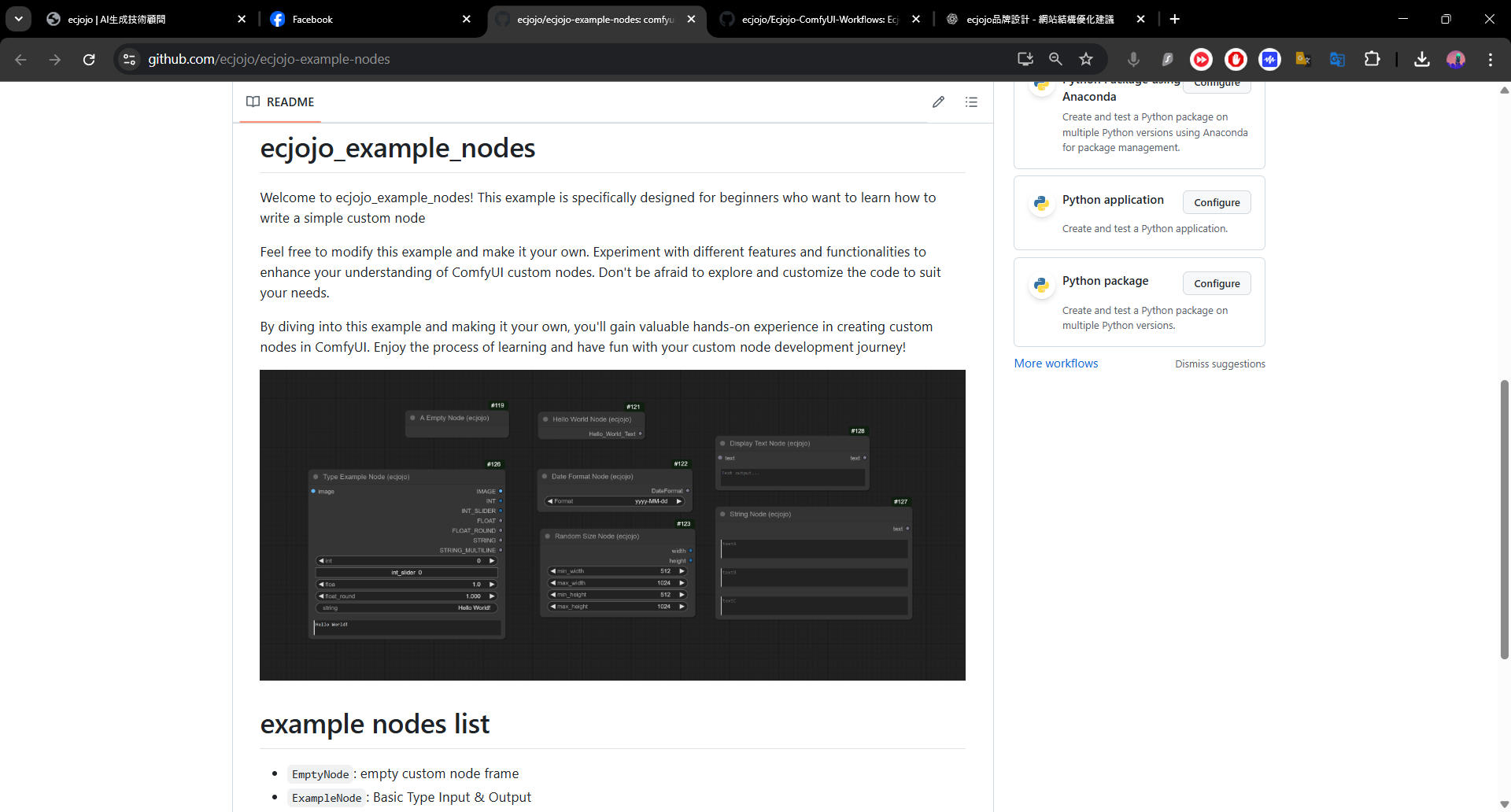Image resolution: width=1511 pixels, height=812 pixels.
Task: Click the Python application card title
Action: point(1113,200)
